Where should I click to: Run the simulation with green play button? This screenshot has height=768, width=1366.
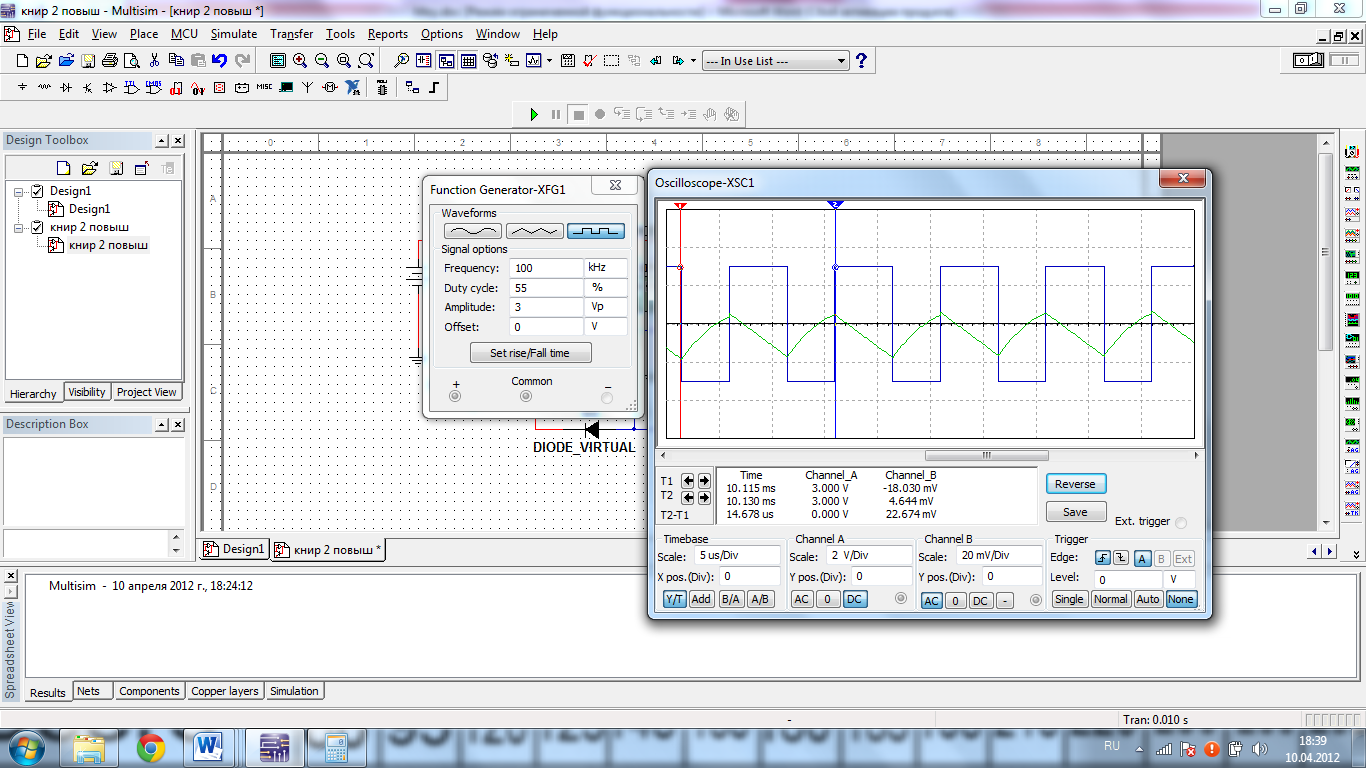pos(534,114)
